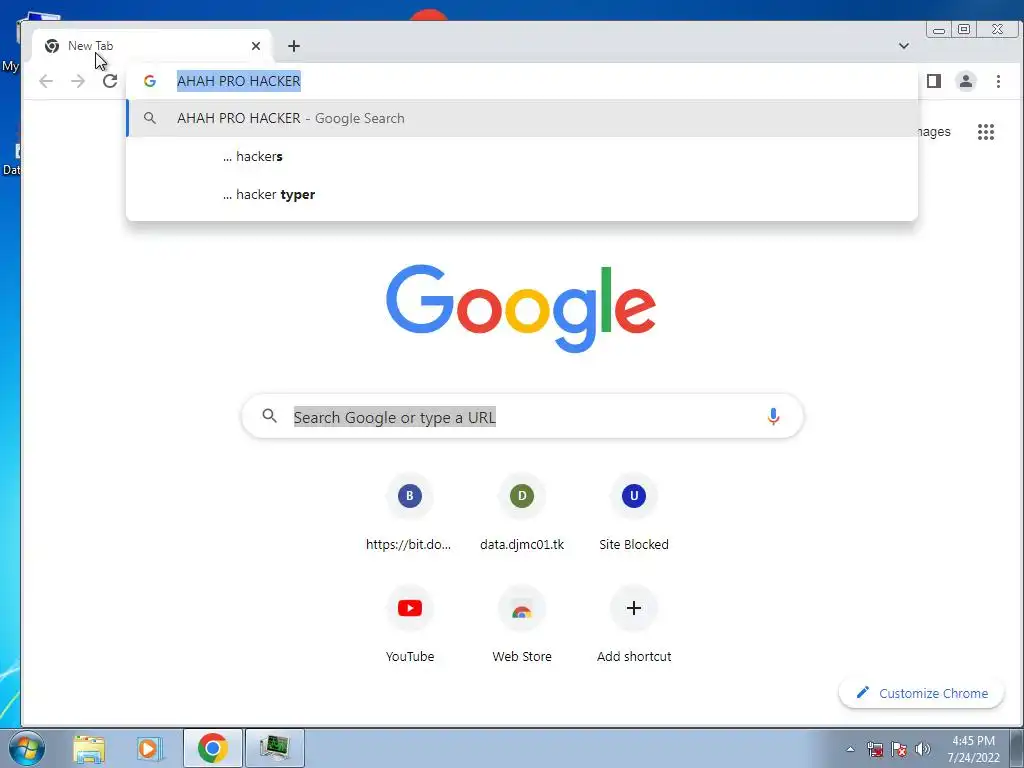
Task: Click the browser back arrow
Action: (46, 81)
